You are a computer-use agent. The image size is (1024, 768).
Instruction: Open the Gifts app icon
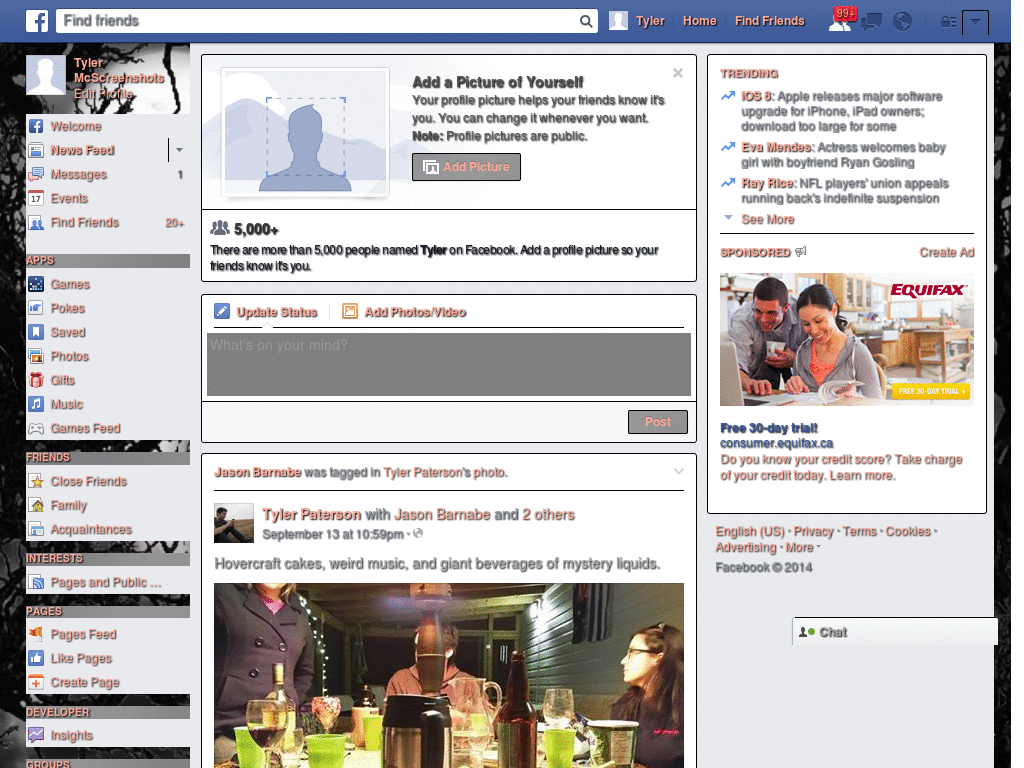click(x=36, y=380)
